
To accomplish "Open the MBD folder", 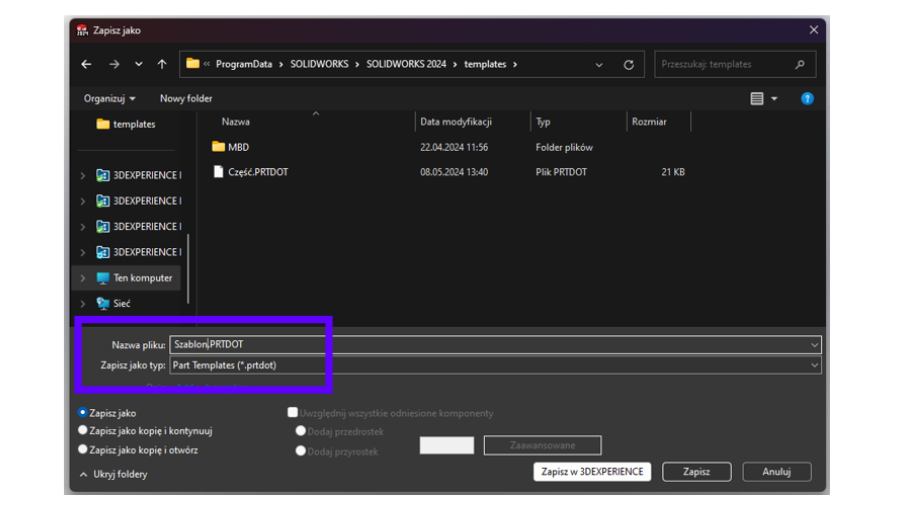I will click(x=238, y=147).
